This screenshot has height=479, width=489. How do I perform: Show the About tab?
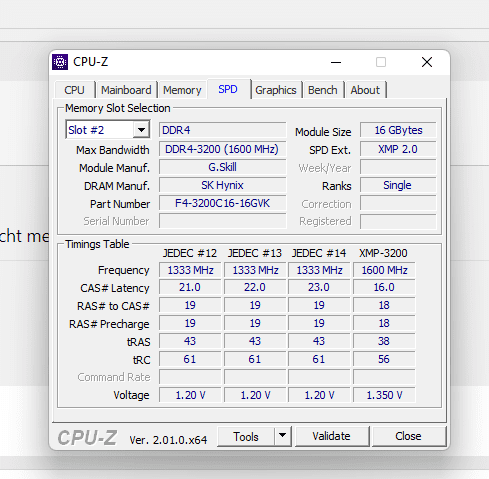click(365, 90)
